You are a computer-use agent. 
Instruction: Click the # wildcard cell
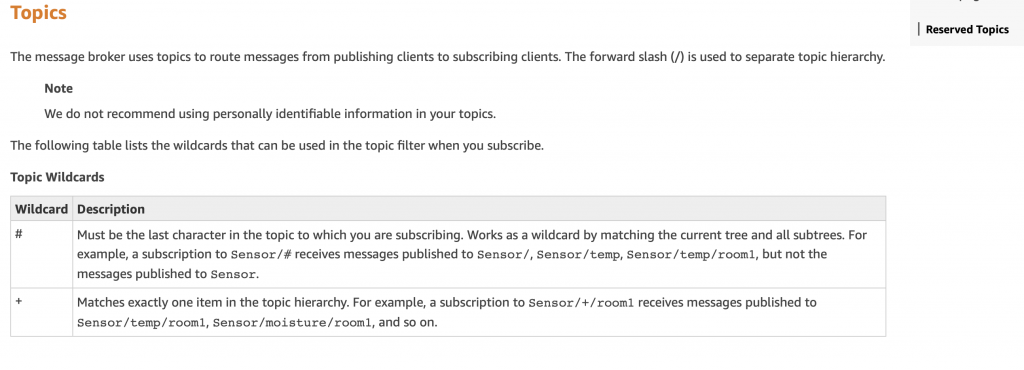[x=41, y=254]
